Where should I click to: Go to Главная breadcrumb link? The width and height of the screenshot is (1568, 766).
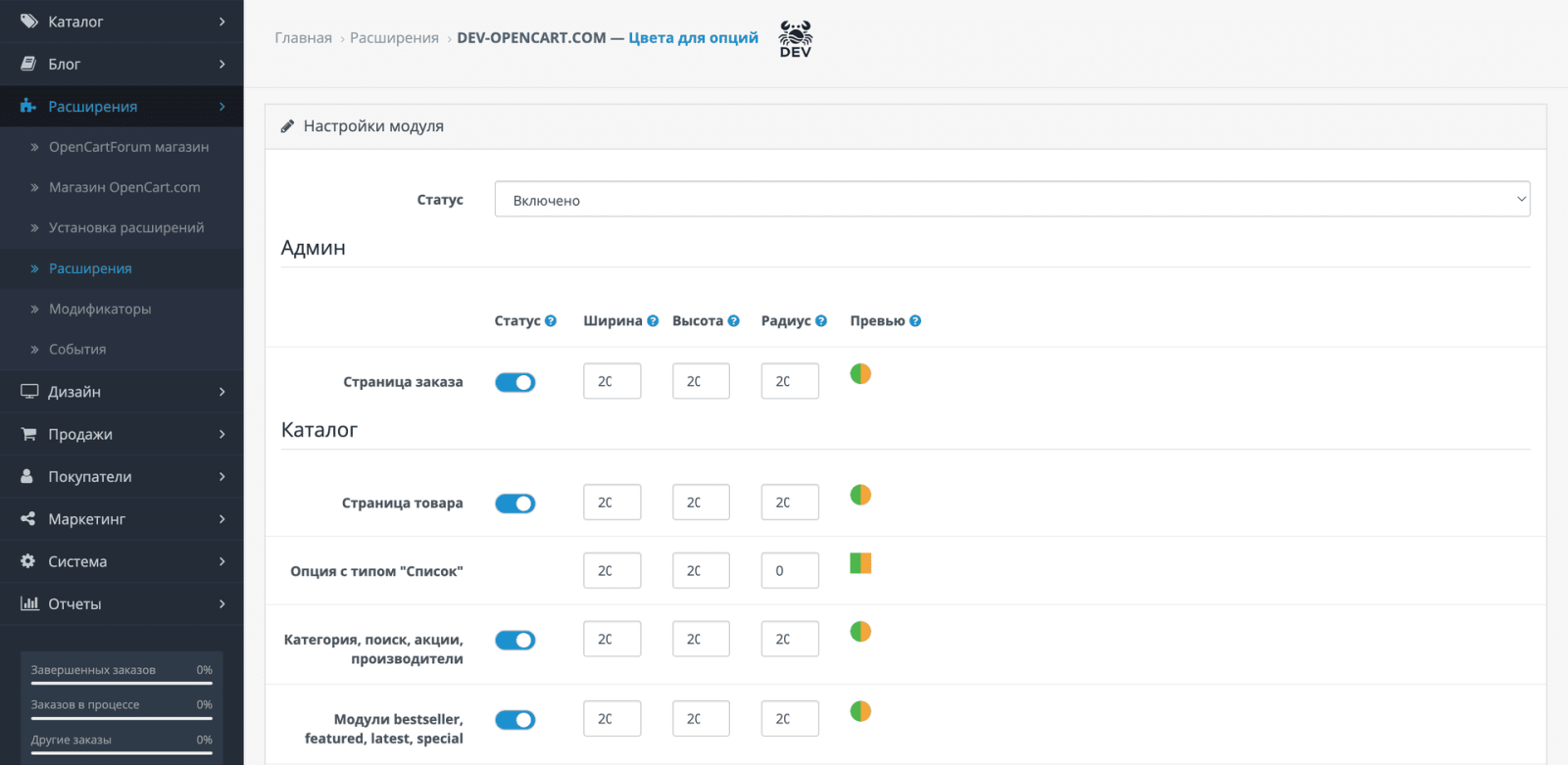coord(303,37)
